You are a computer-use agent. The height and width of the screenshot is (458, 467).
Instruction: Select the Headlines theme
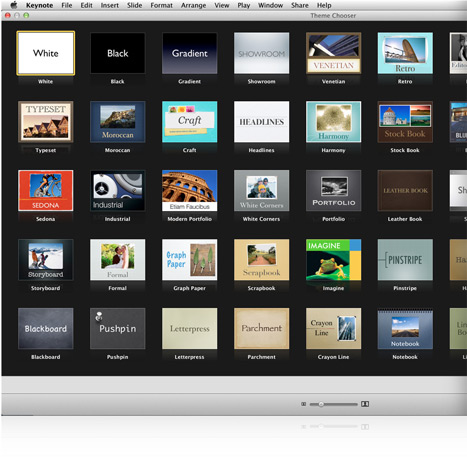(x=262, y=122)
